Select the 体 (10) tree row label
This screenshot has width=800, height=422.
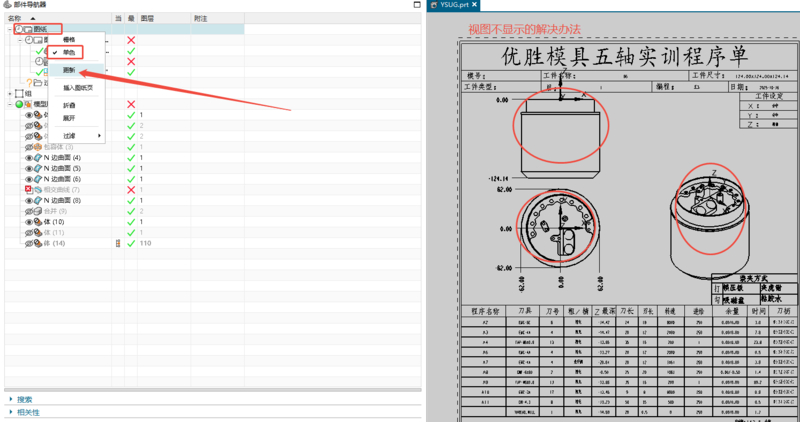54,222
